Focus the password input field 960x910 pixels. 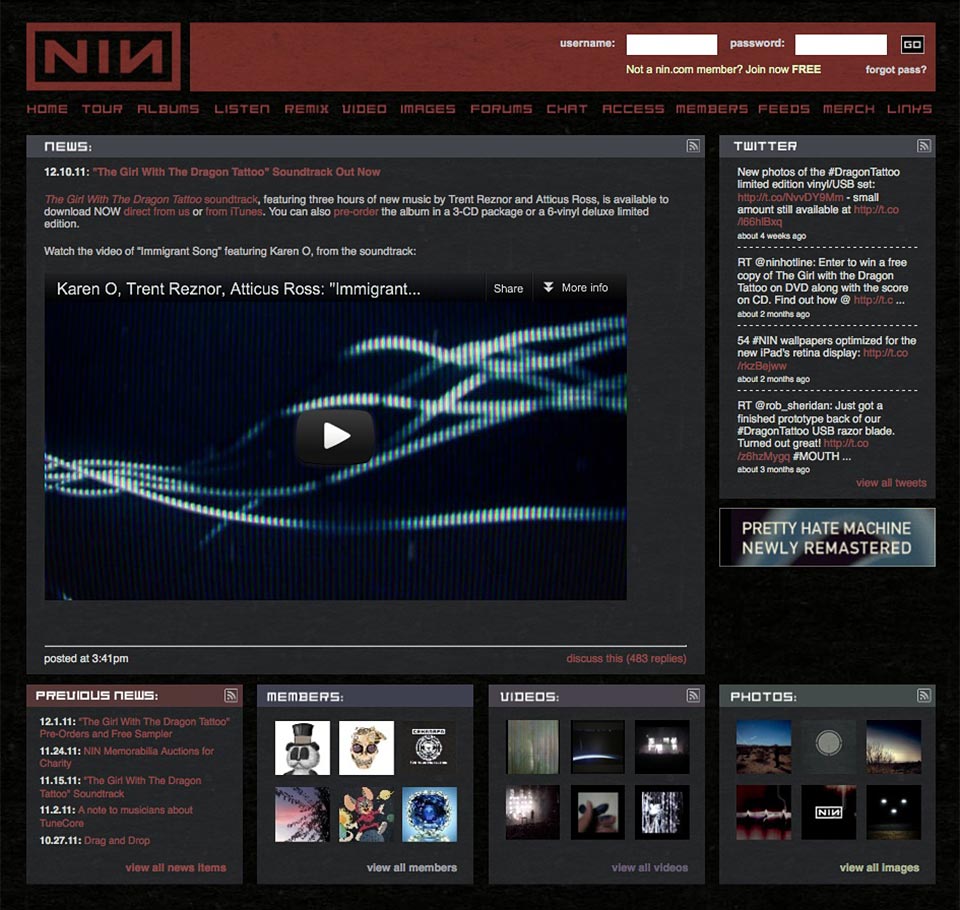(x=840, y=44)
